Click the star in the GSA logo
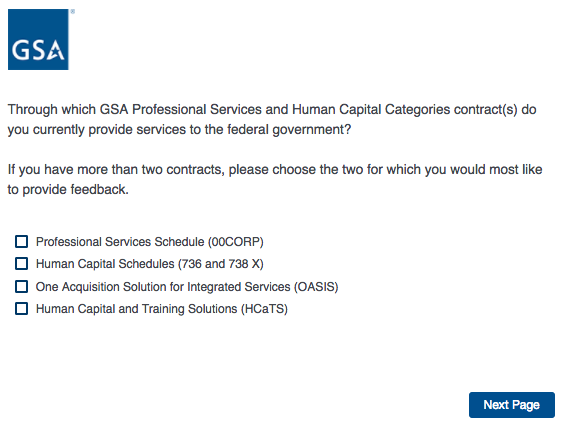 pyautogui.click(x=56, y=52)
